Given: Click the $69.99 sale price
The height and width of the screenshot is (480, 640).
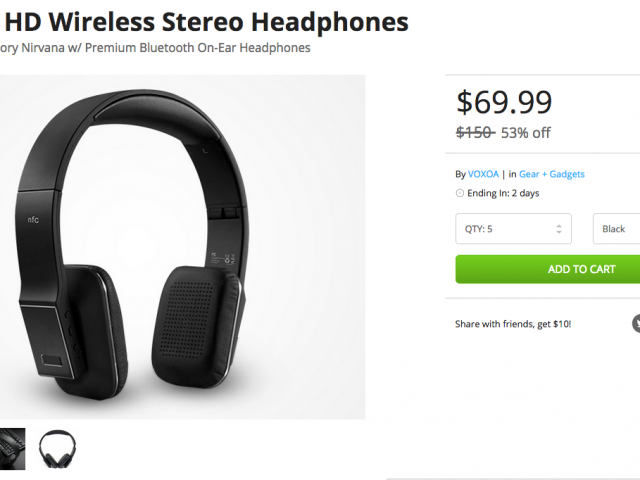Looking at the screenshot, I should (504, 102).
